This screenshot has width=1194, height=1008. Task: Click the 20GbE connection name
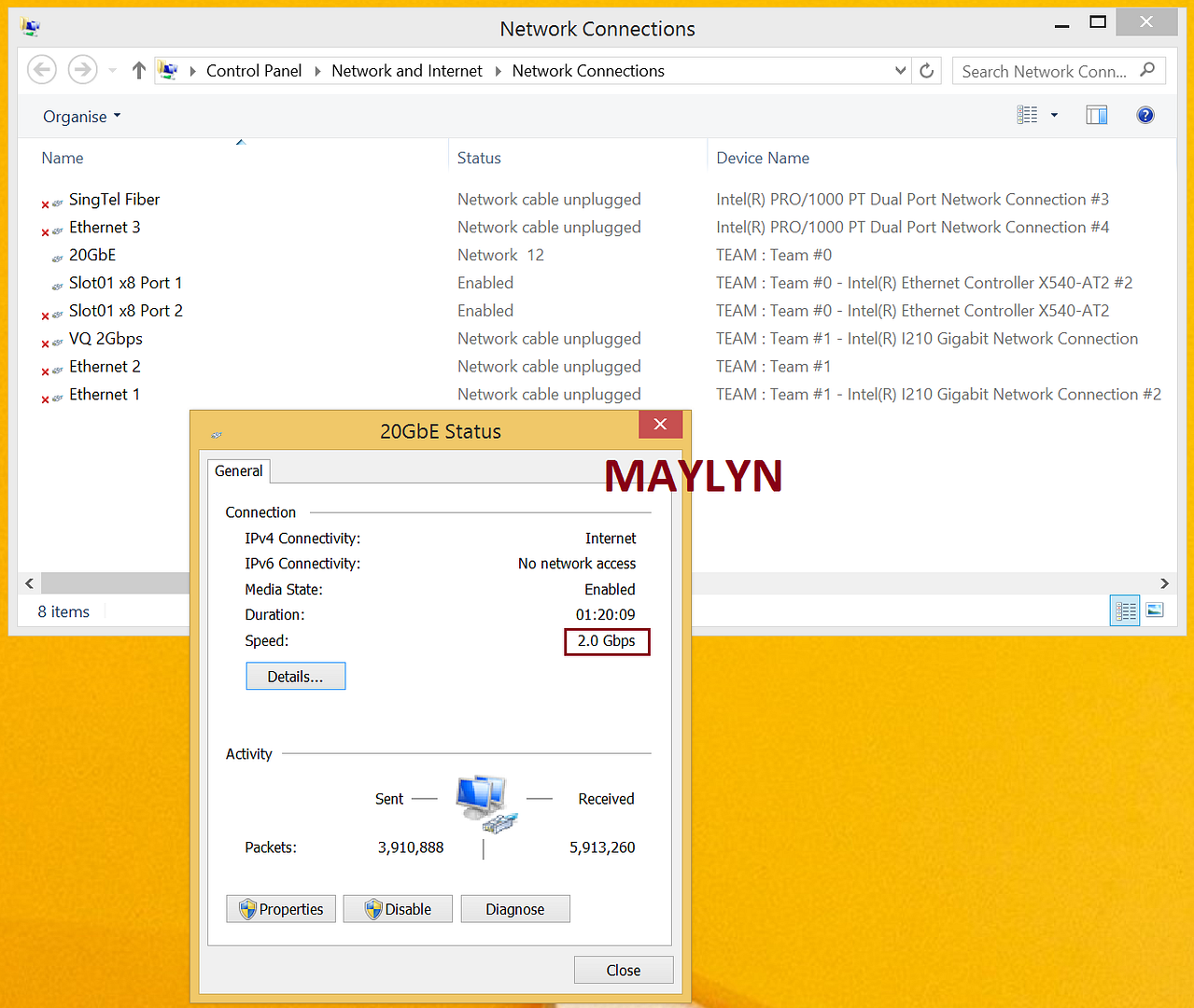[x=92, y=256]
